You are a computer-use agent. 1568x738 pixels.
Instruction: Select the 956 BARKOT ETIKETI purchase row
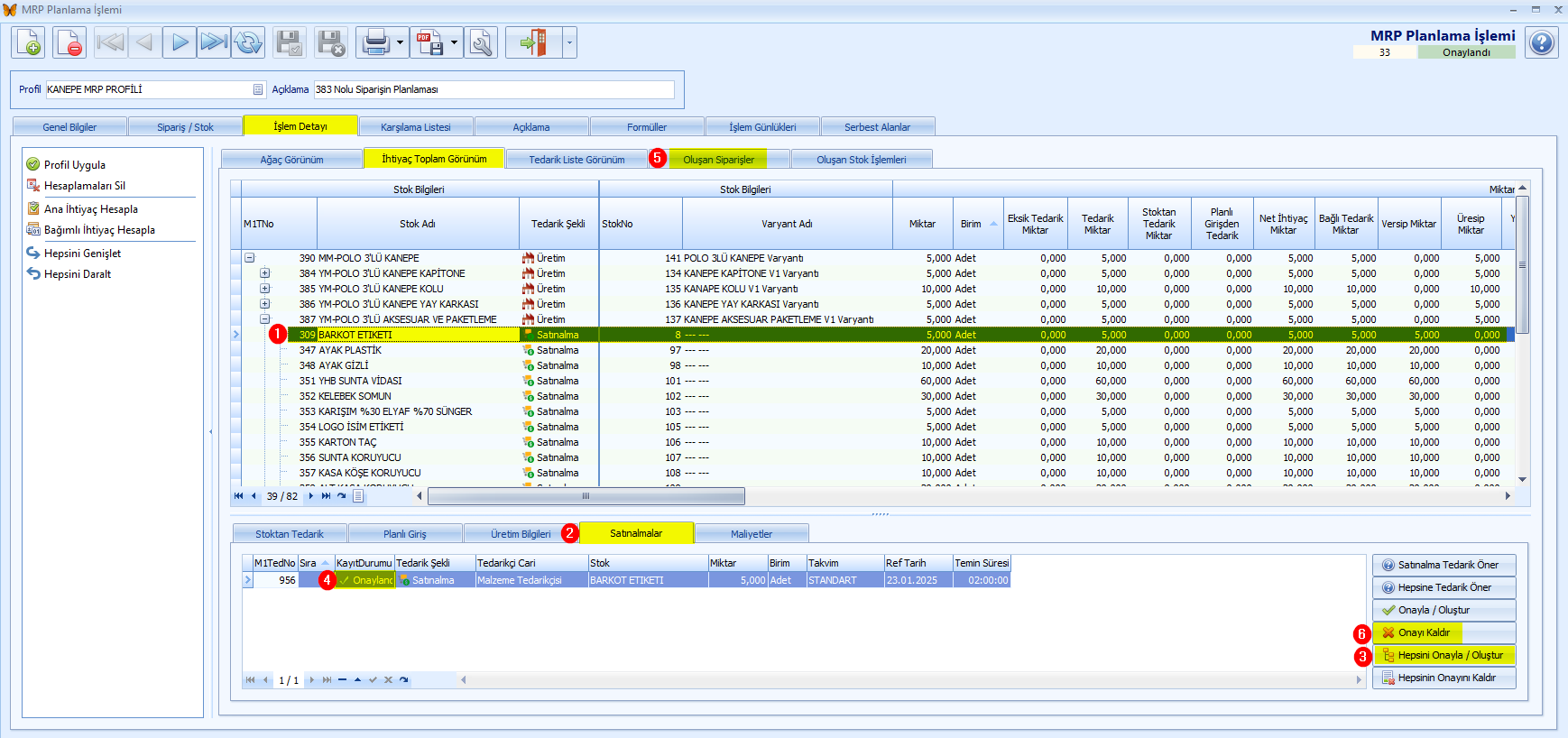(626, 580)
